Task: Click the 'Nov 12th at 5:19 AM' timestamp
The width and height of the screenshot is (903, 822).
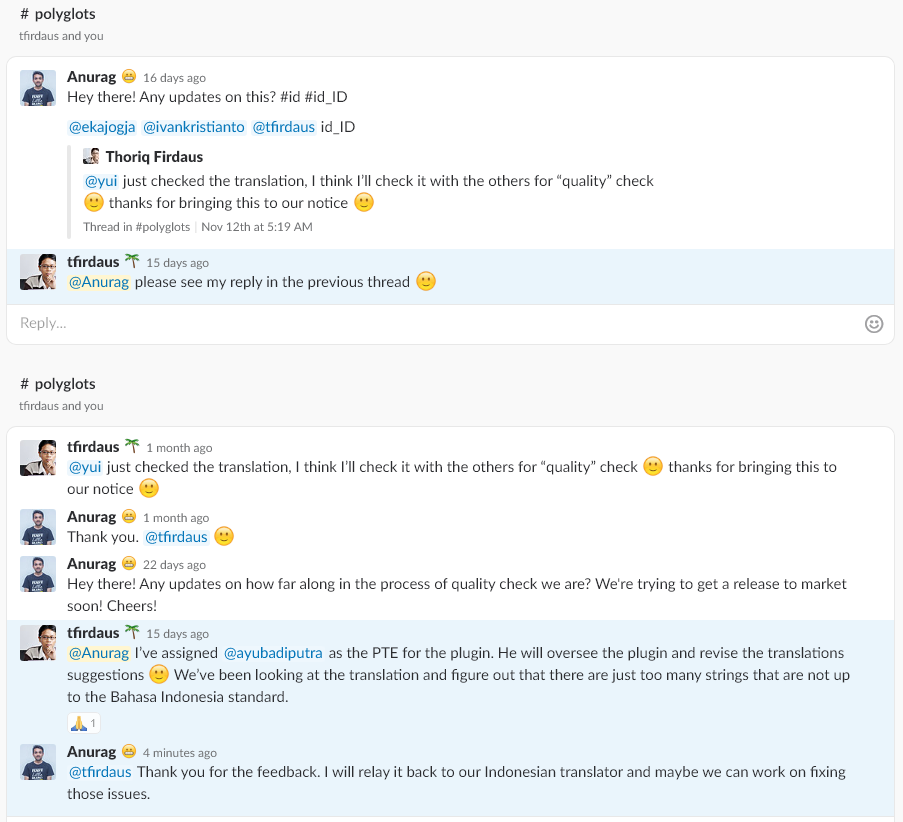Action: click(x=257, y=227)
